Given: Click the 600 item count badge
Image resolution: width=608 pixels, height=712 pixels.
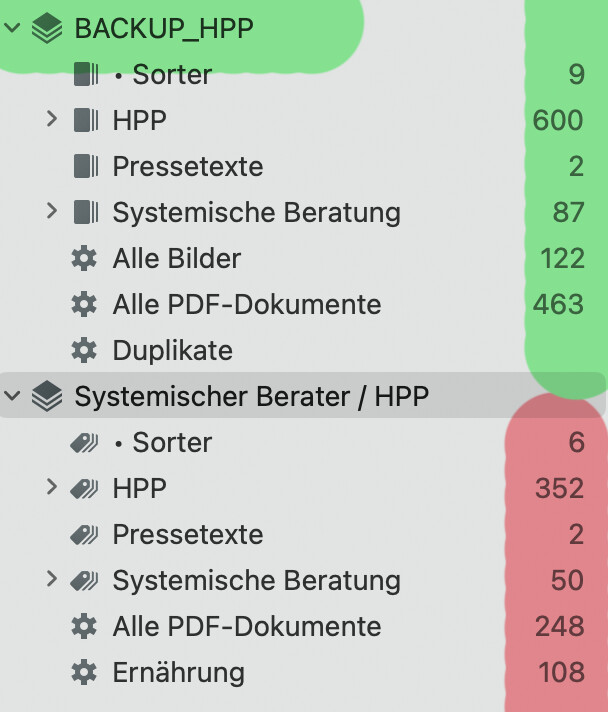Looking at the screenshot, I should pyautogui.click(x=558, y=121).
